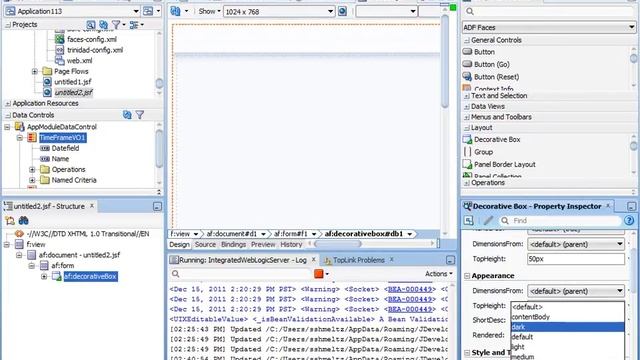This screenshot has width=640, height=360.
Task: Select faces-config.xml in the project tree
Action: coord(92,39)
